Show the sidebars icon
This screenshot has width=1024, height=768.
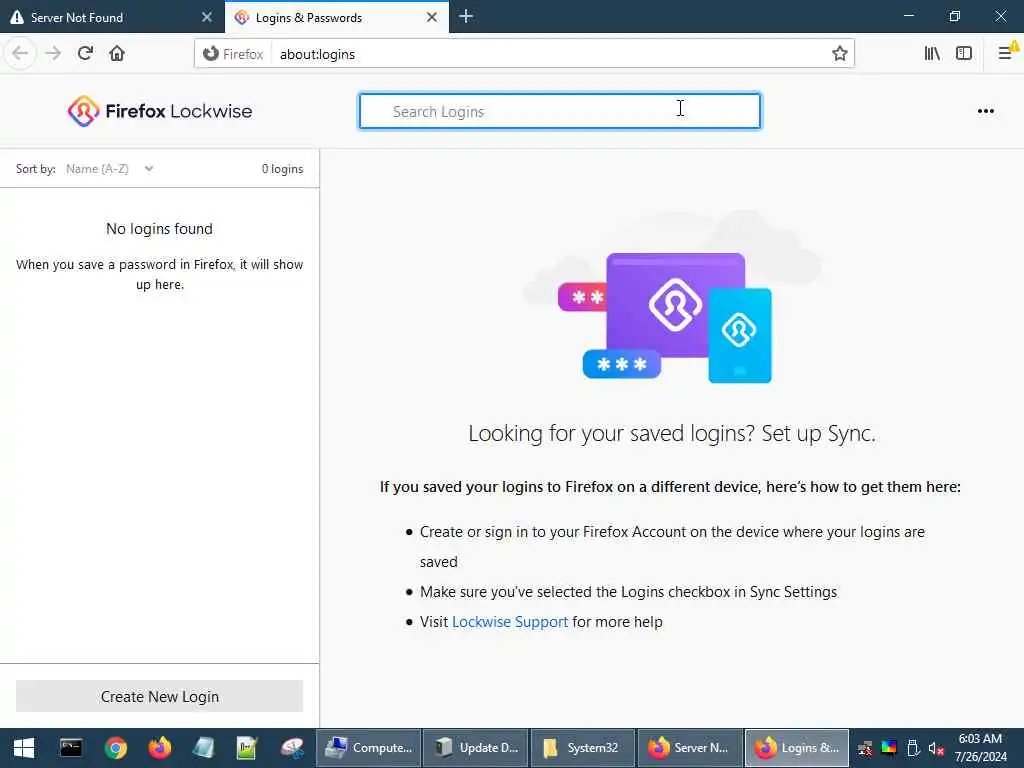pyautogui.click(x=964, y=54)
